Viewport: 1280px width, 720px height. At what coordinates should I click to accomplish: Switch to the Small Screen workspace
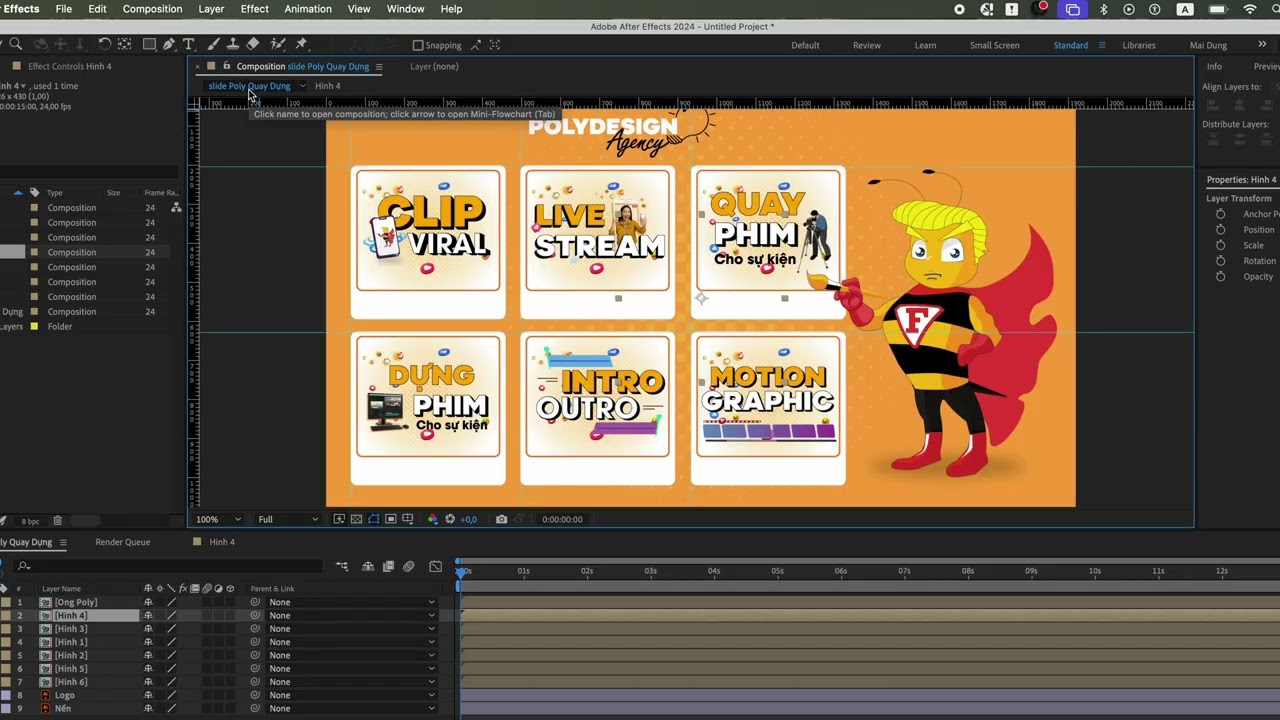(x=995, y=45)
